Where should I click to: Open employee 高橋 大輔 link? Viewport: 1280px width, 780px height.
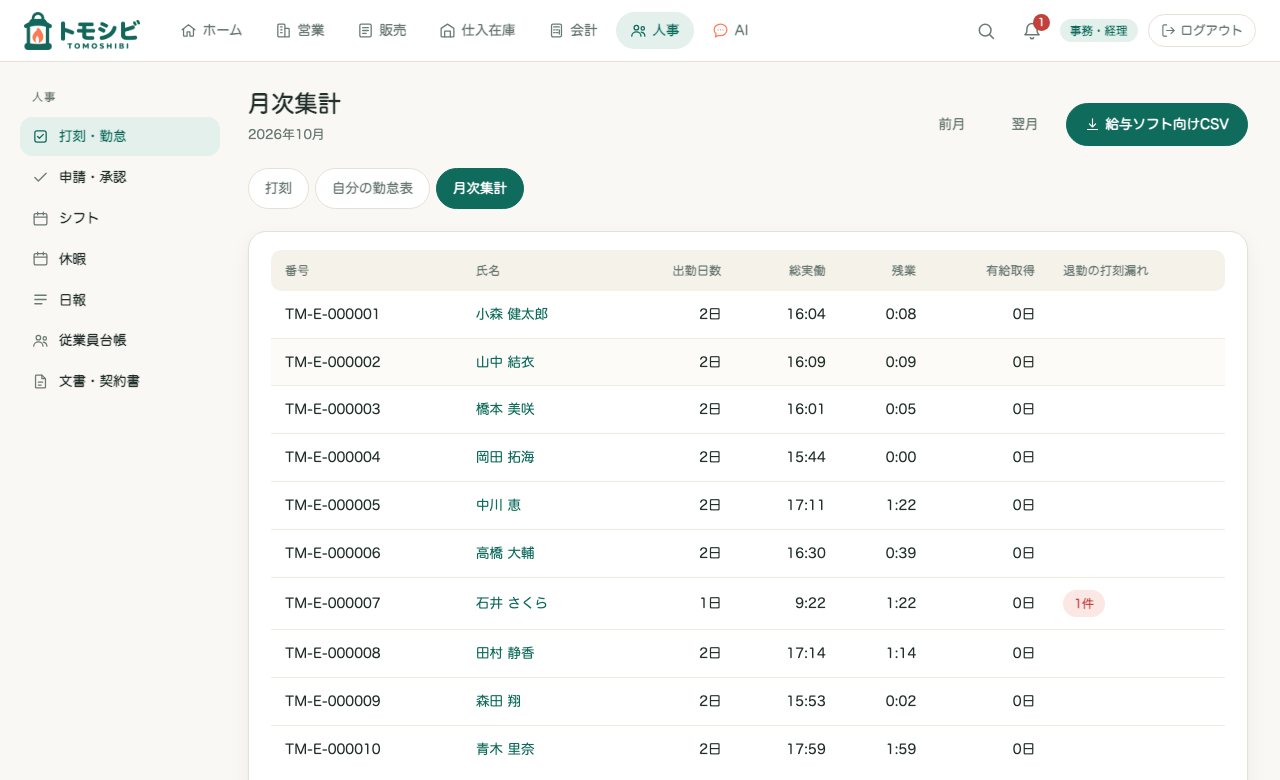coord(505,553)
